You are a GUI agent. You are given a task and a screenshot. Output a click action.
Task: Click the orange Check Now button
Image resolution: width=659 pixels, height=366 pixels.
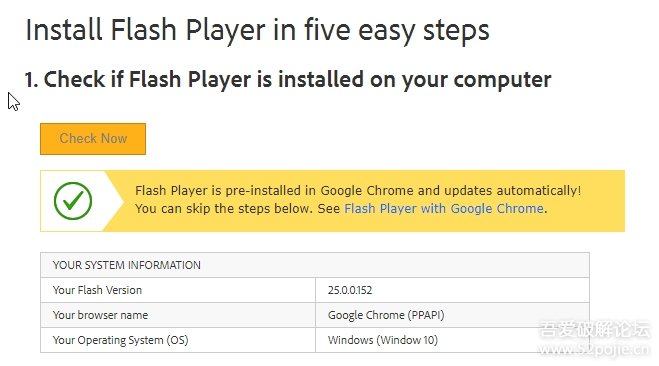93,139
